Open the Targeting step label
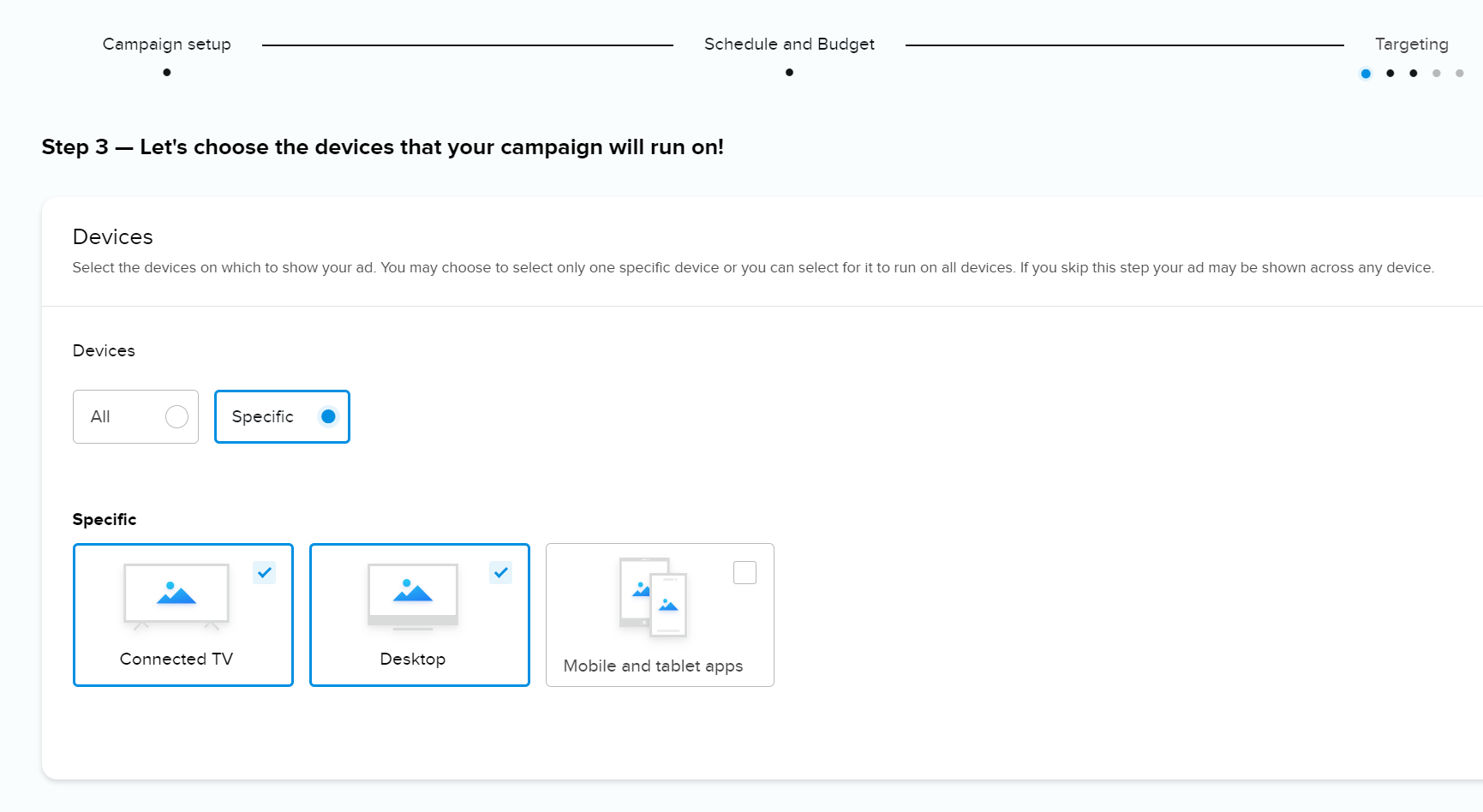This screenshot has height=812, width=1483. [1412, 44]
